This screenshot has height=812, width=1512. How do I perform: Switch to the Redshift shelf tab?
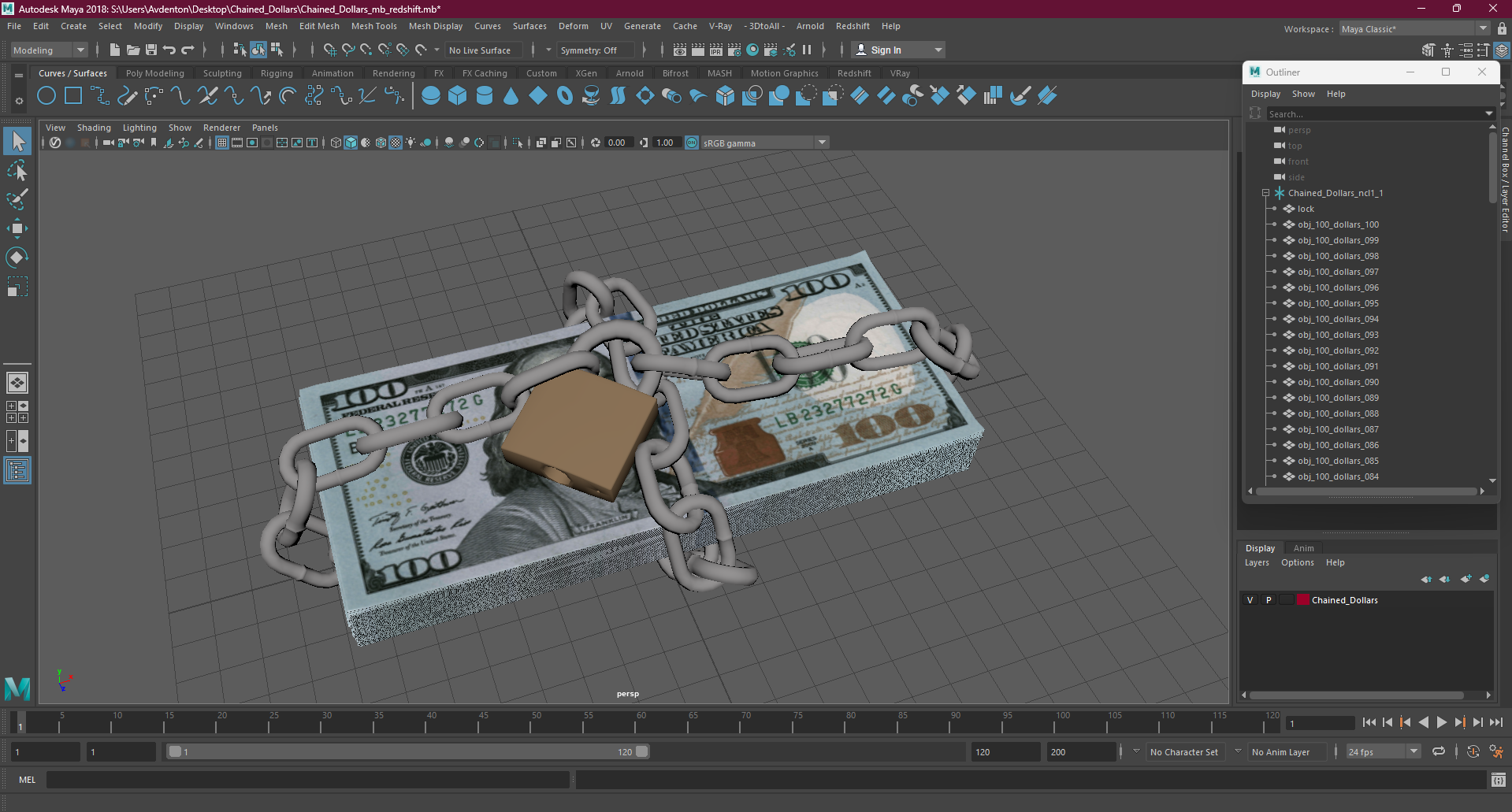[854, 73]
